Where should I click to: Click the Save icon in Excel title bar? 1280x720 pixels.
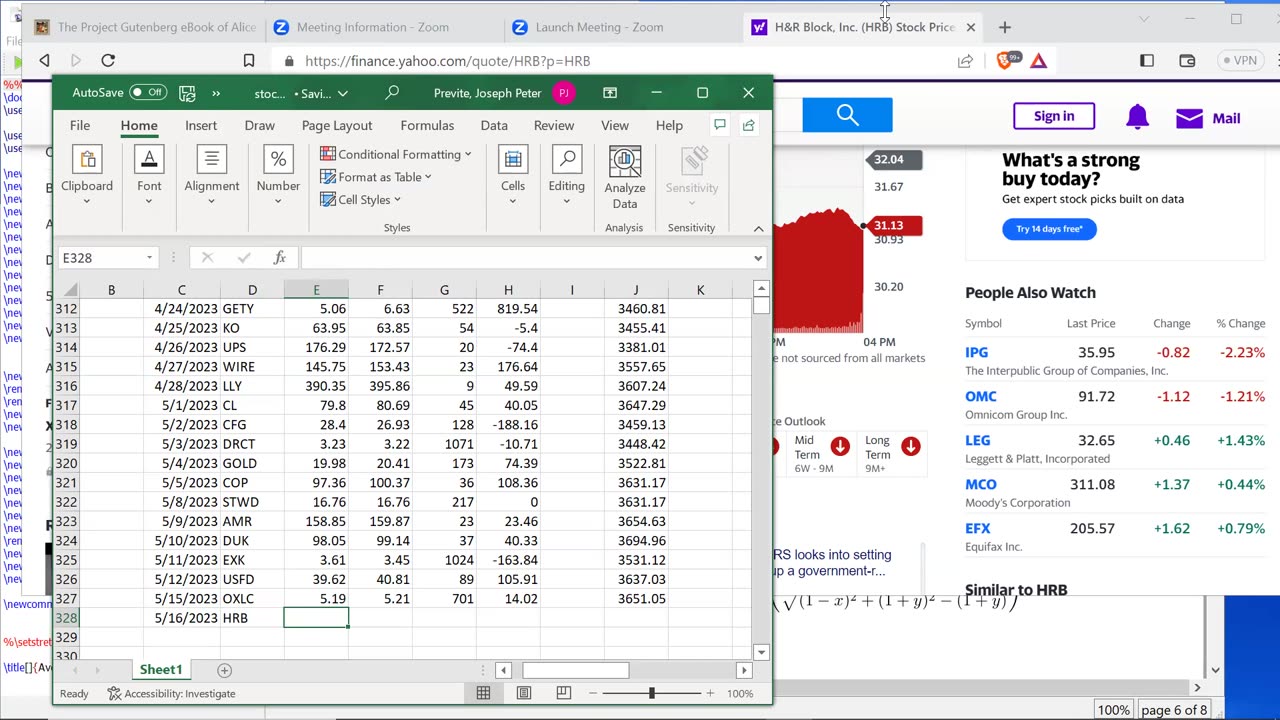click(187, 93)
